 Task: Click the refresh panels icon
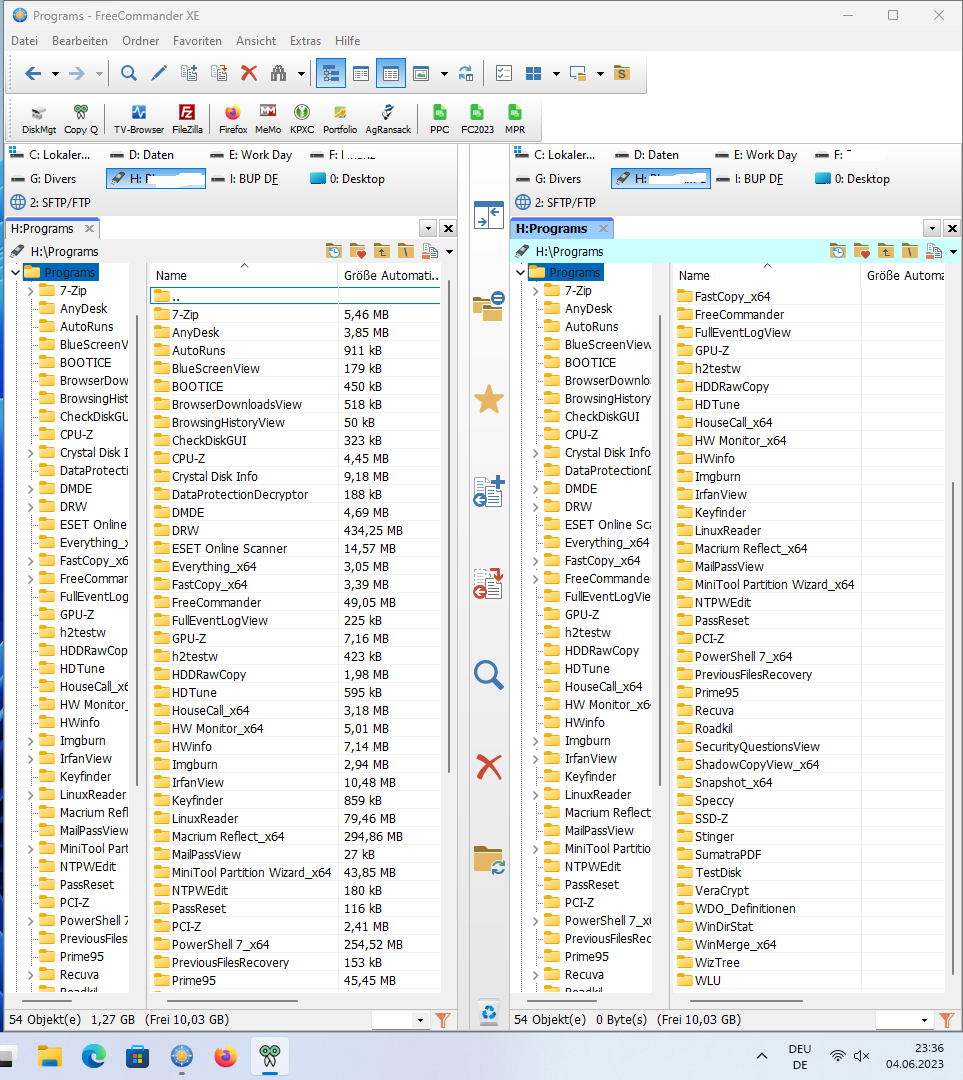point(466,73)
